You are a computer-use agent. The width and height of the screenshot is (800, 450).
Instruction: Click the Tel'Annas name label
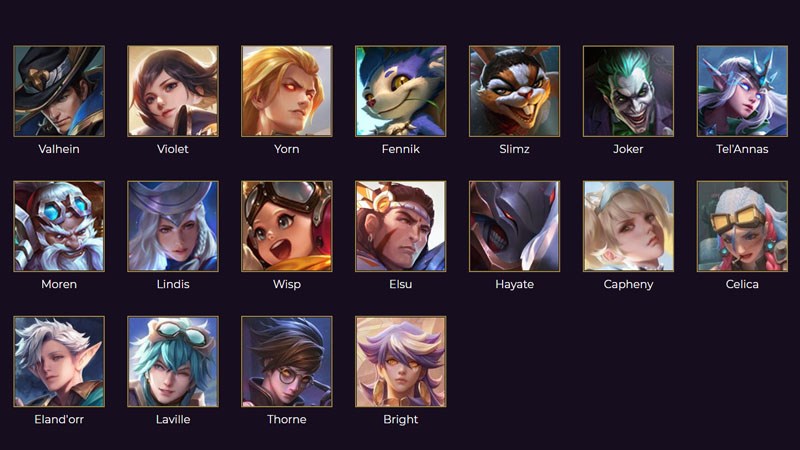pyautogui.click(x=742, y=149)
